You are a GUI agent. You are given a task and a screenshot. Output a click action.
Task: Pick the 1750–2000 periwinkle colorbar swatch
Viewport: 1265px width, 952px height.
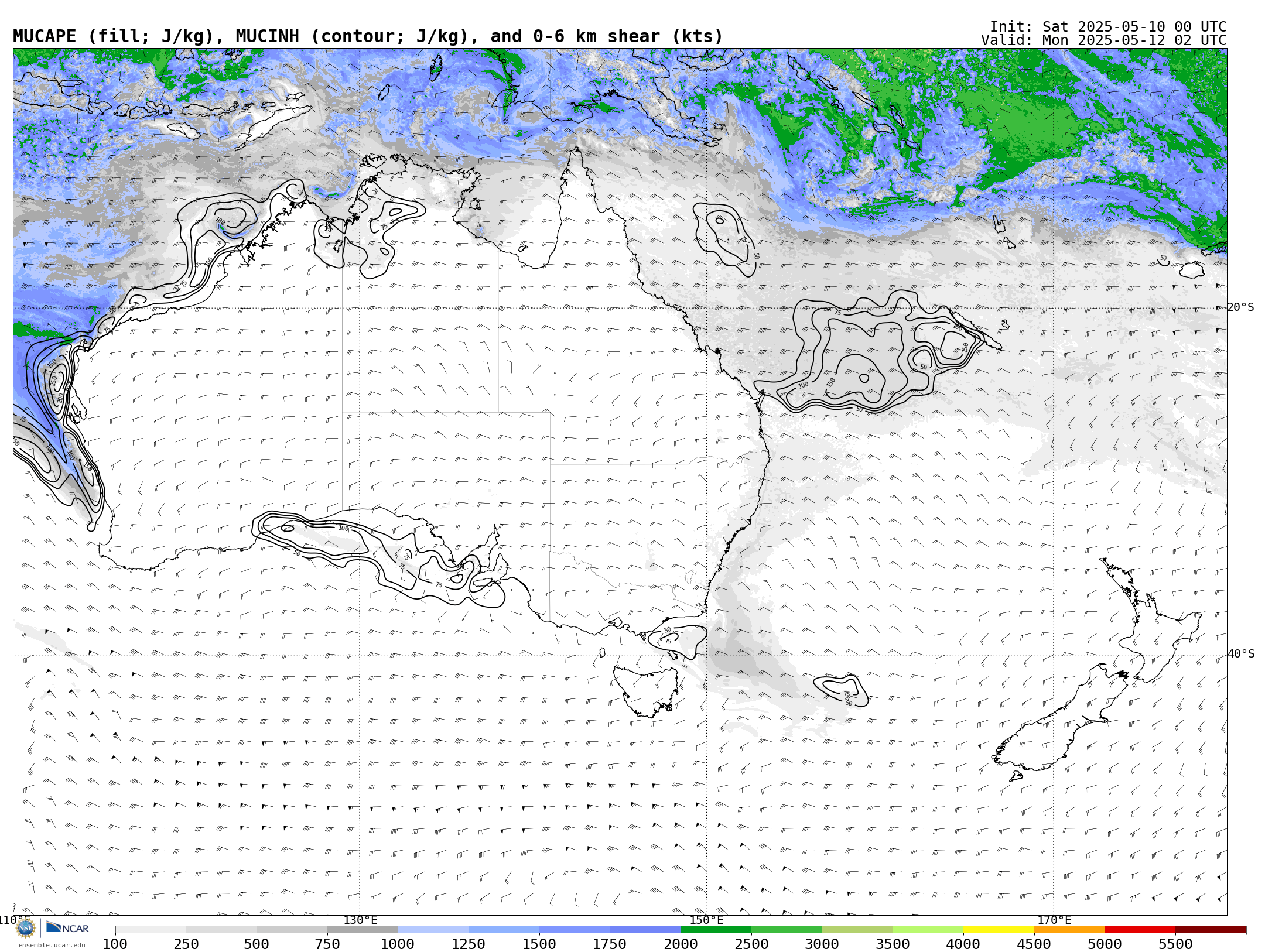645,930
